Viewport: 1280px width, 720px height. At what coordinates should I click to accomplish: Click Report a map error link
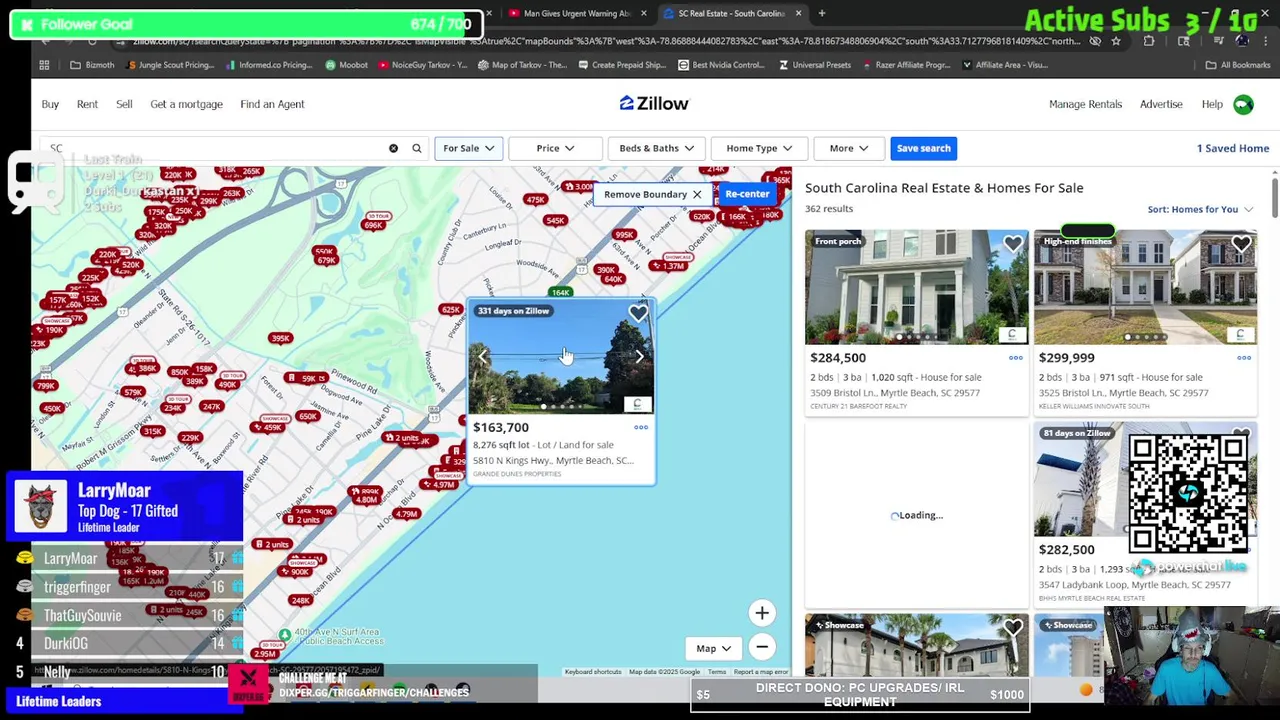[761, 672]
